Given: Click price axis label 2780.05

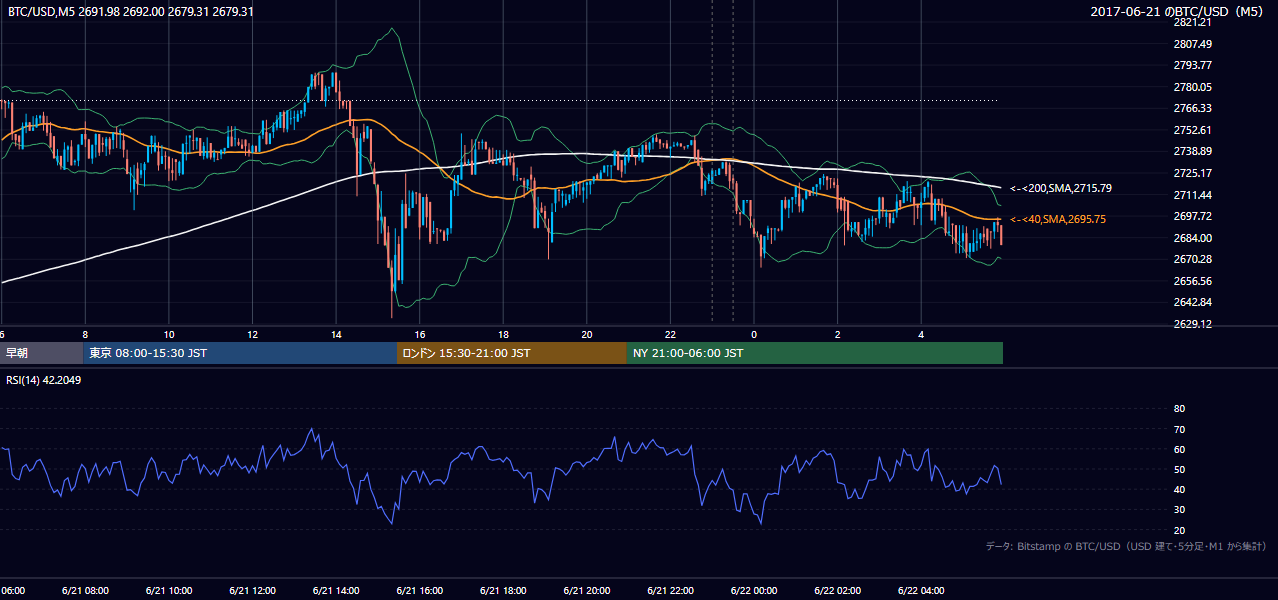Looking at the screenshot, I should [1193, 87].
